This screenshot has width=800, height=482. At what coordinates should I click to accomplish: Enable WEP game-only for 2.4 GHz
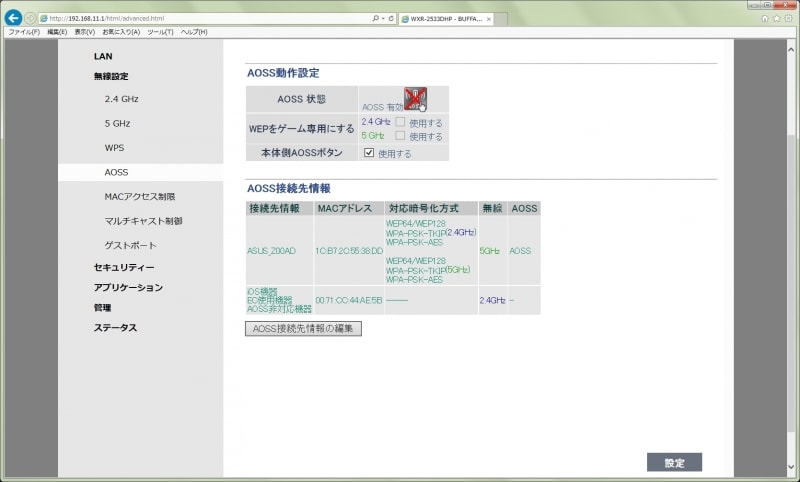400,122
